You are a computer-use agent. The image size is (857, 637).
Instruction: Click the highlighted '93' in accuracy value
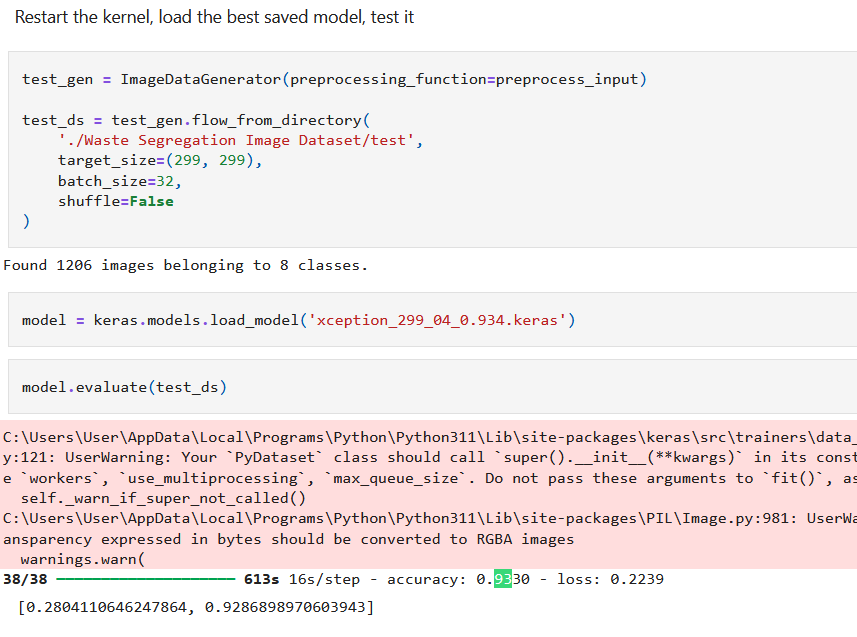pyautogui.click(x=502, y=579)
